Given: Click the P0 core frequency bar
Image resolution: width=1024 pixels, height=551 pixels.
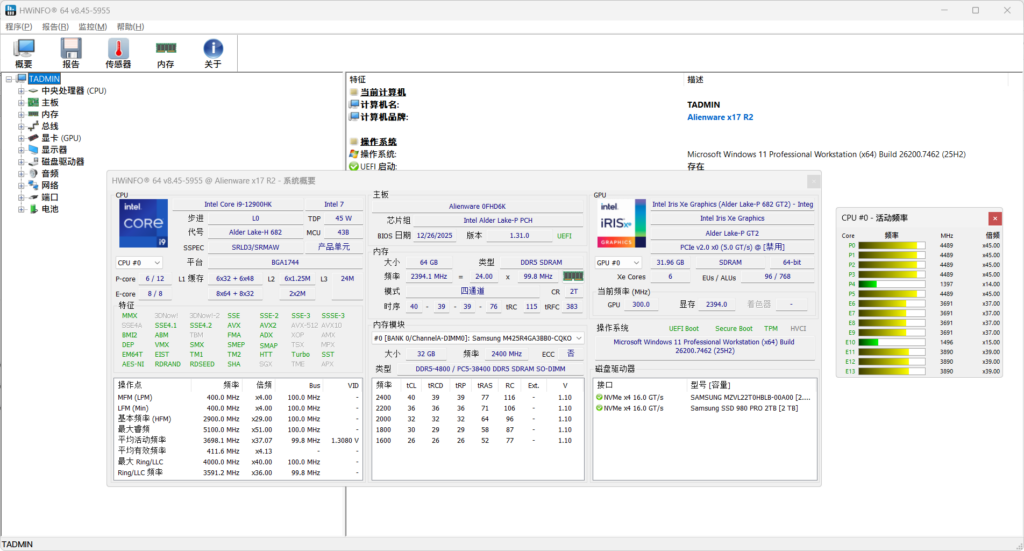Looking at the screenshot, I should 891,246.
